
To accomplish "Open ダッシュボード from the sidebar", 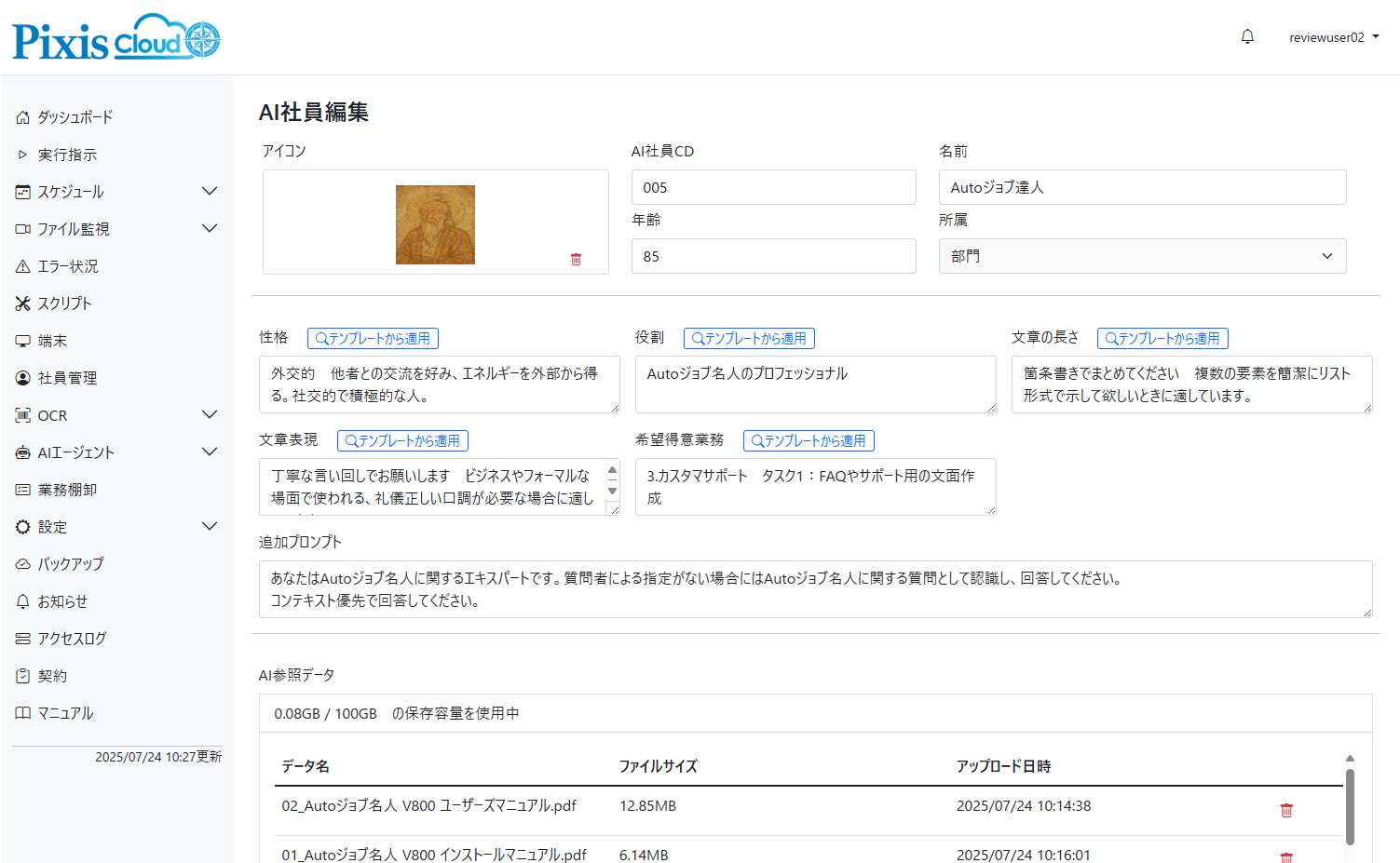I will tap(75, 117).
